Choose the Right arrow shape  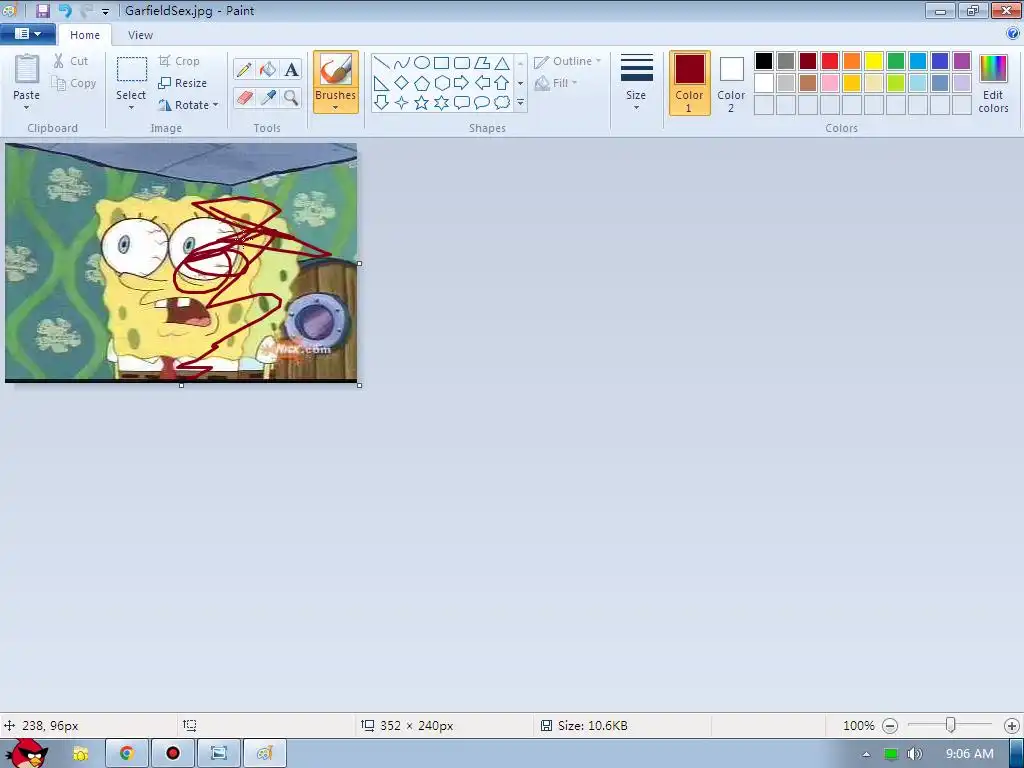coord(462,83)
